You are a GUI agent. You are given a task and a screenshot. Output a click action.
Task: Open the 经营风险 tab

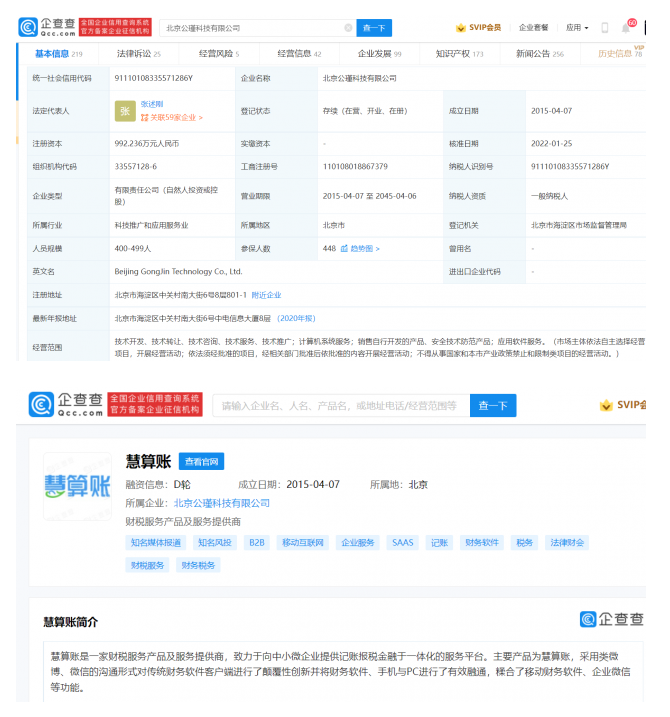tap(219, 54)
